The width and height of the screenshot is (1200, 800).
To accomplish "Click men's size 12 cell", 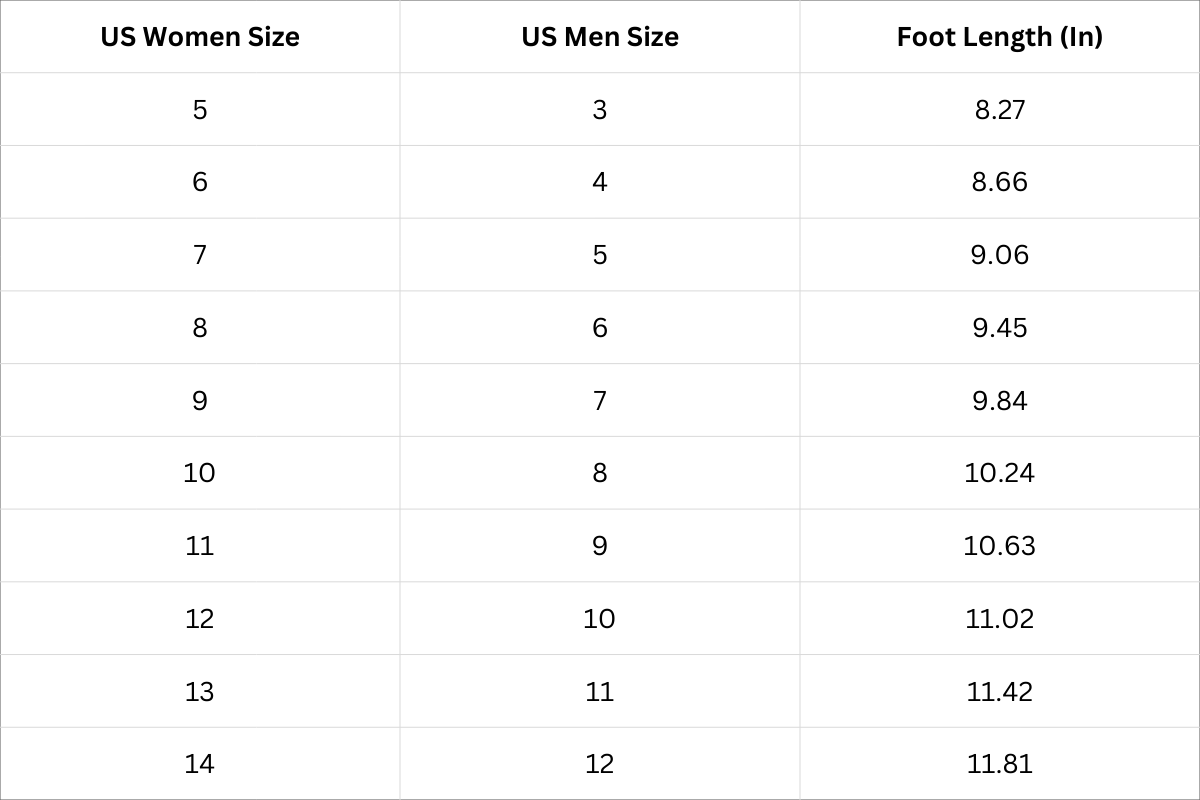I will 600,764.
